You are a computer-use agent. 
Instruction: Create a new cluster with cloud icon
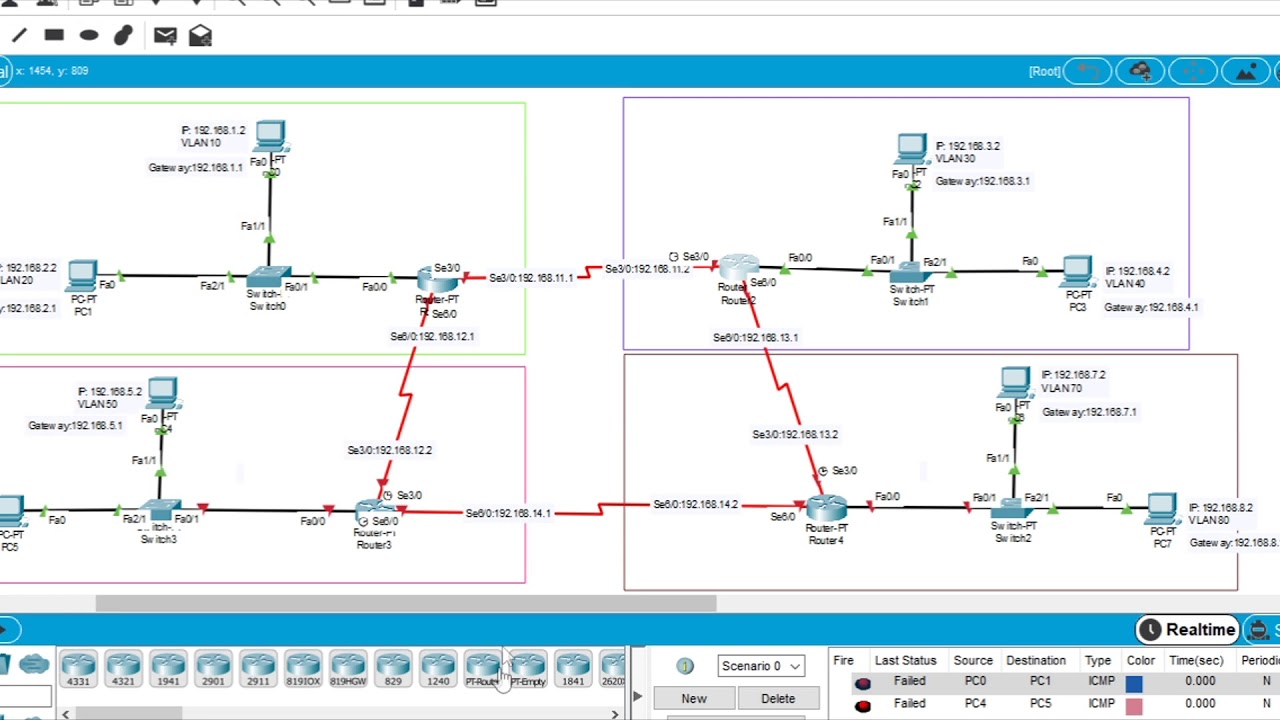[1139, 71]
